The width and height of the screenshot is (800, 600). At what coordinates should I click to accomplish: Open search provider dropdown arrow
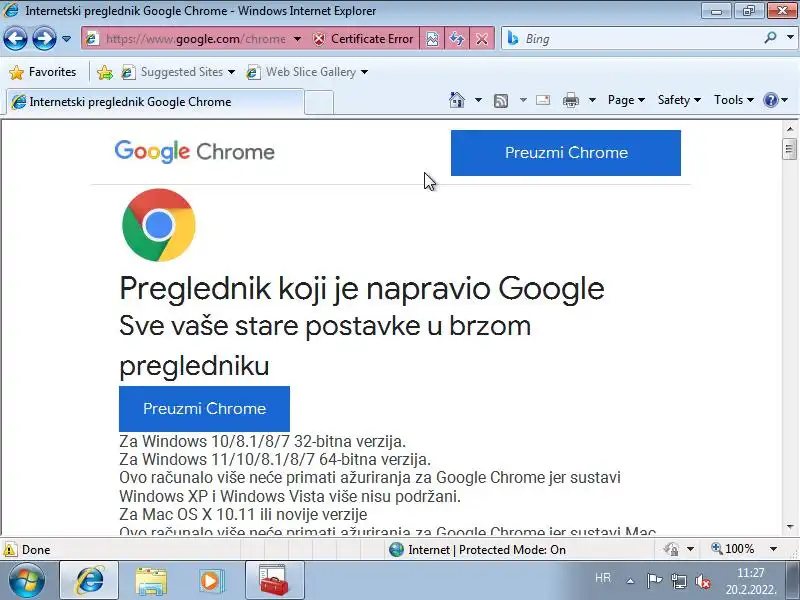click(790, 38)
